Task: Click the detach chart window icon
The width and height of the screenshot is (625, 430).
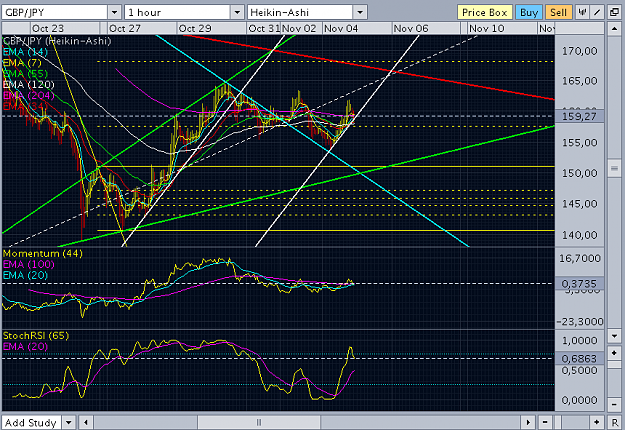Action: click(x=614, y=12)
